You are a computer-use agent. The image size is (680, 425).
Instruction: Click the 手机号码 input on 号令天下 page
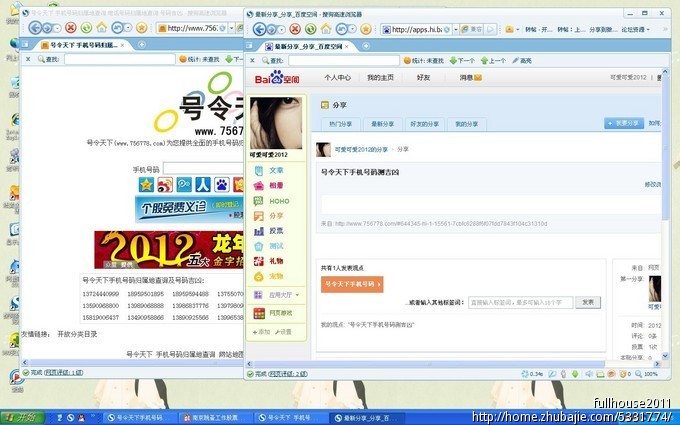pos(203,169)
